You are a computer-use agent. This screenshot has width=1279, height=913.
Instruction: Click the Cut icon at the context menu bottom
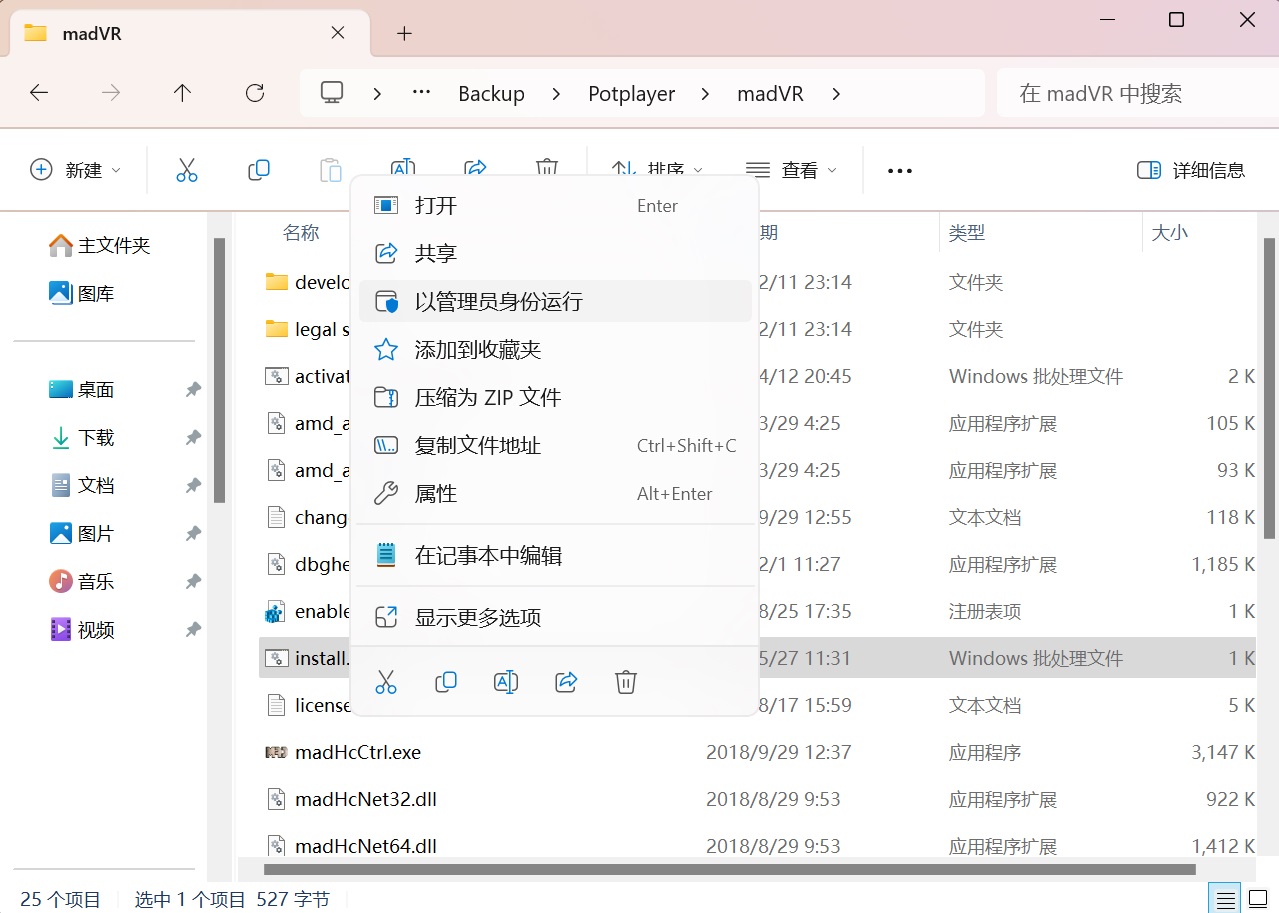click(x=386, y=682)
